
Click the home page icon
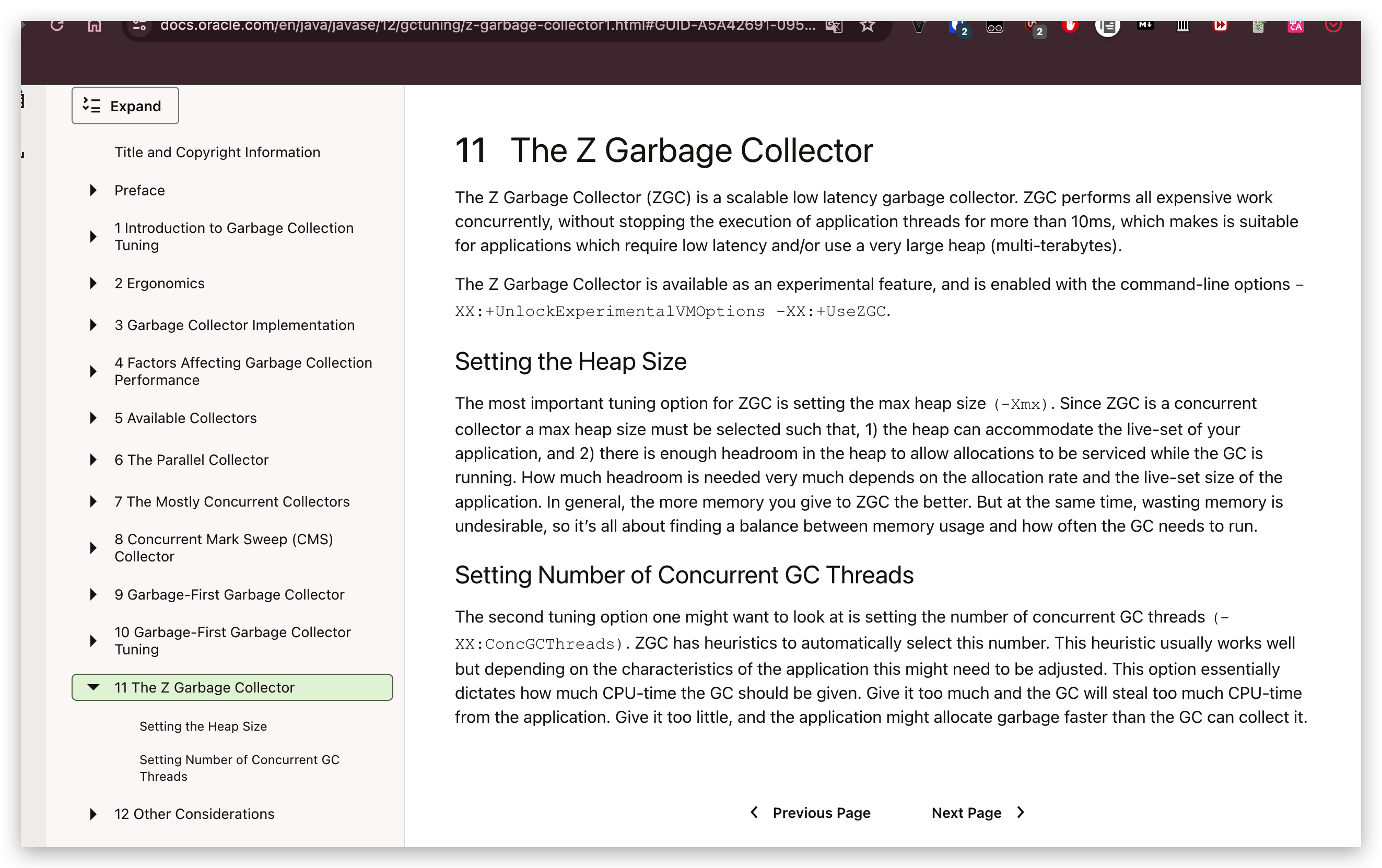94,25
